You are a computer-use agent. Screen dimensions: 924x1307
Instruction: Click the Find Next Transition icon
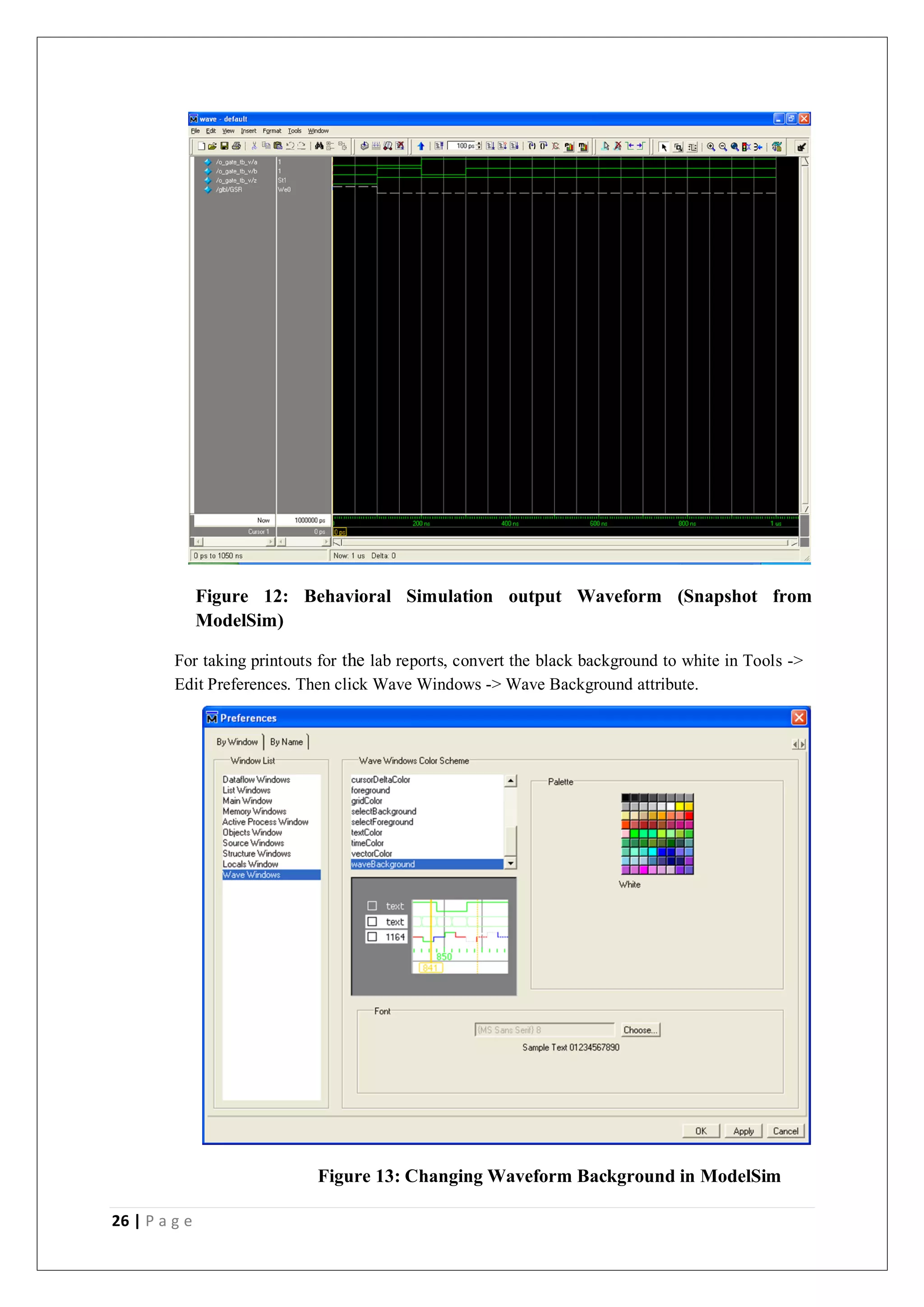click(x=641, y=146)
